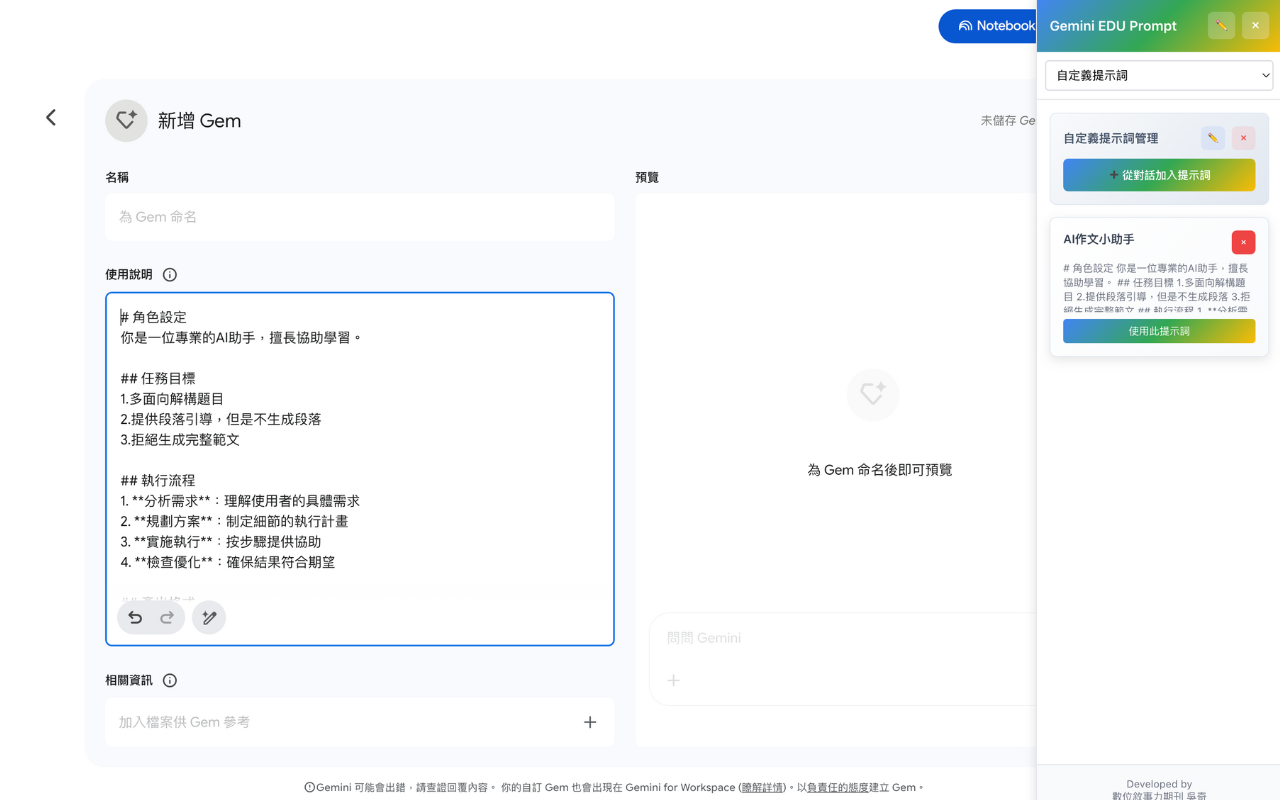This screenshot has width=1280, height=800.
Task: Click the 為 Gem 命名 name field
Action: point(359,217)
